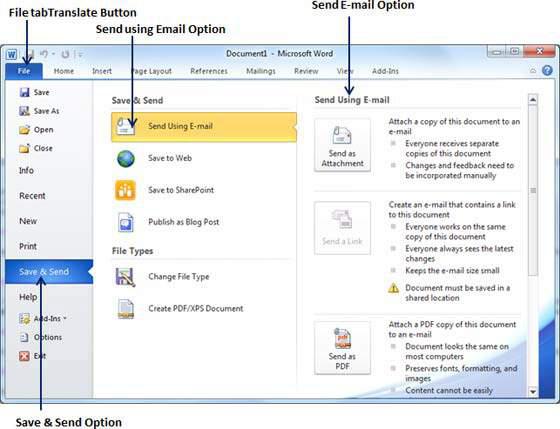Select Recent in the backstage menu
Image resolution: width=560 pixels, height=429 pixels.
pyautogui.click(x=32, y=196)
